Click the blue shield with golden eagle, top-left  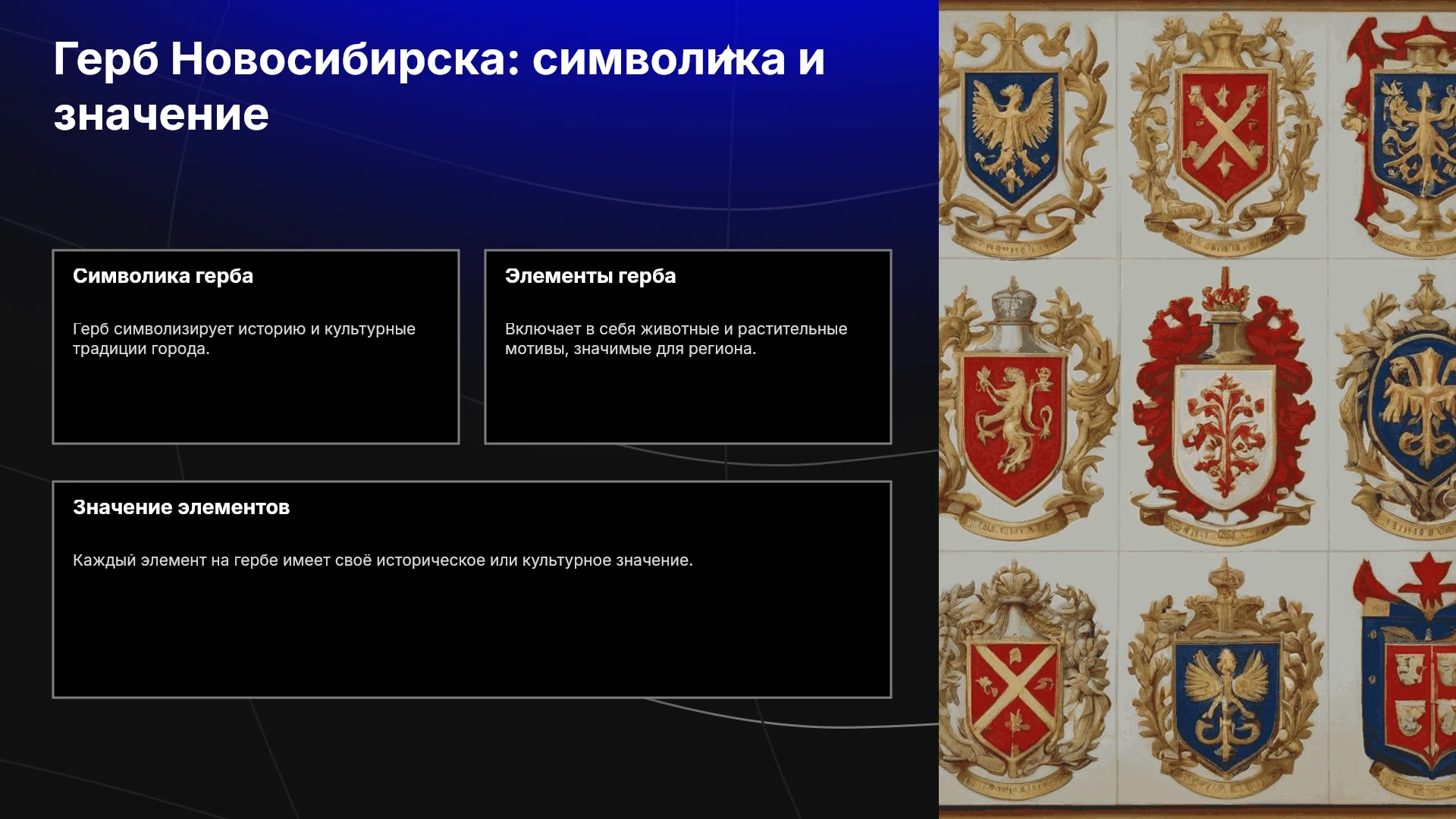click(1012, 138)
